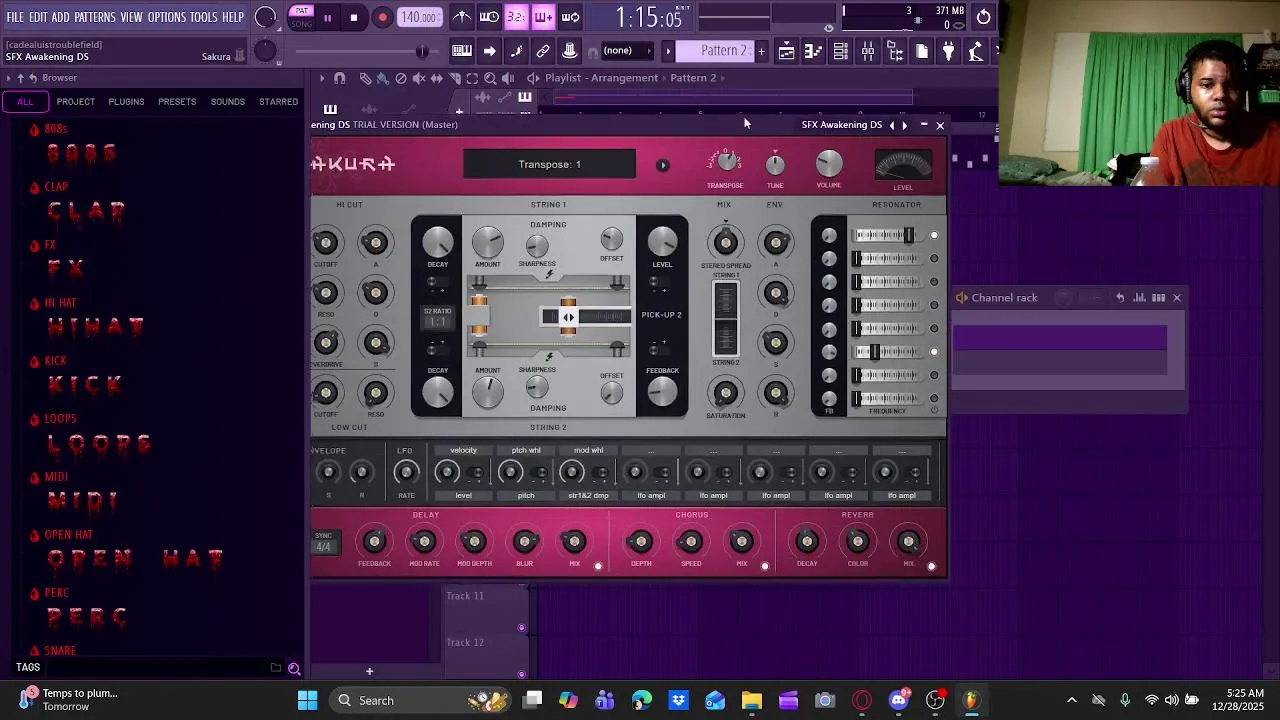Open the pitch whl modulation source dropdown
The image size is (1280, 720).
coord(526,450)
